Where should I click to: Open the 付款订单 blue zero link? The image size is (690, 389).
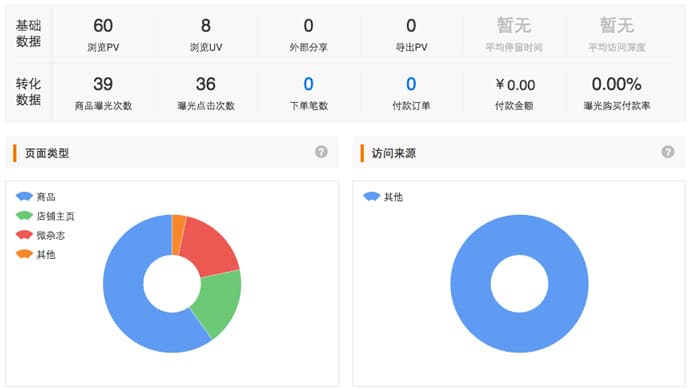(411, 84)
